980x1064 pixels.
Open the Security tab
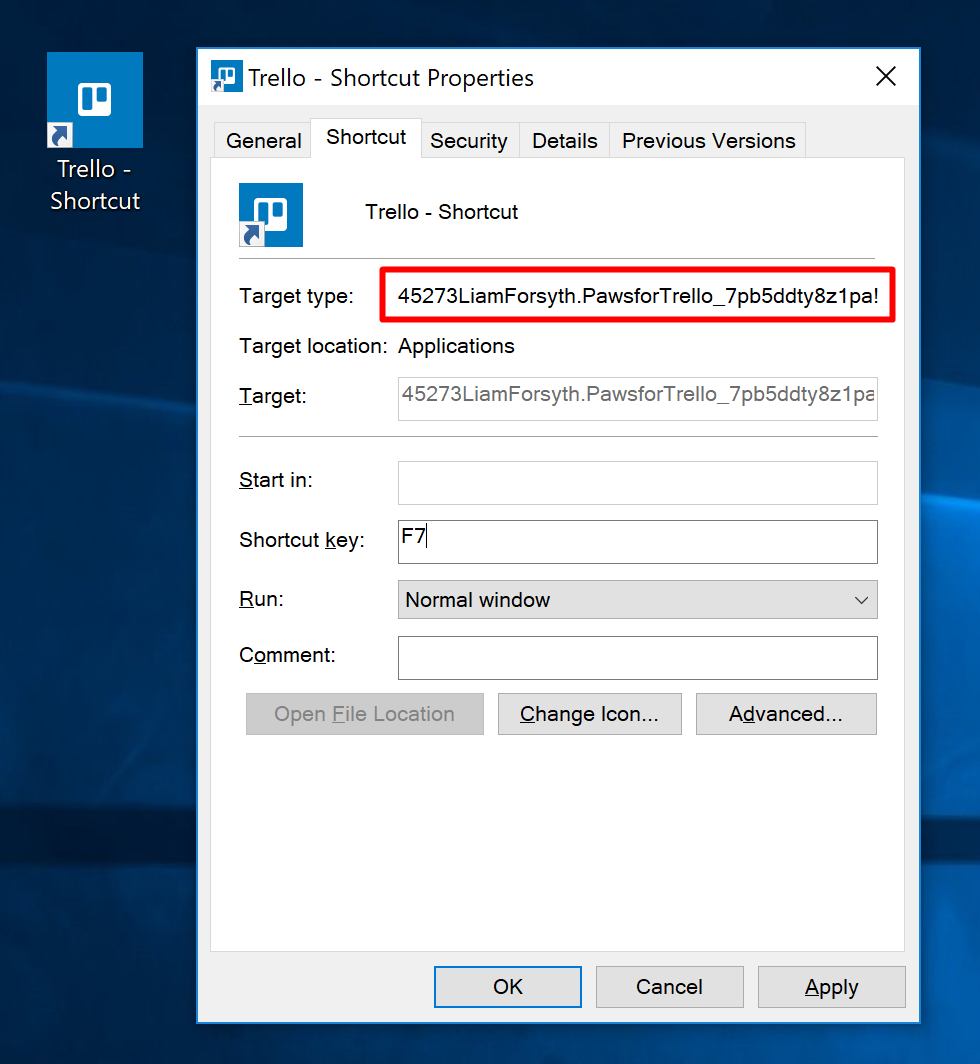469,140
